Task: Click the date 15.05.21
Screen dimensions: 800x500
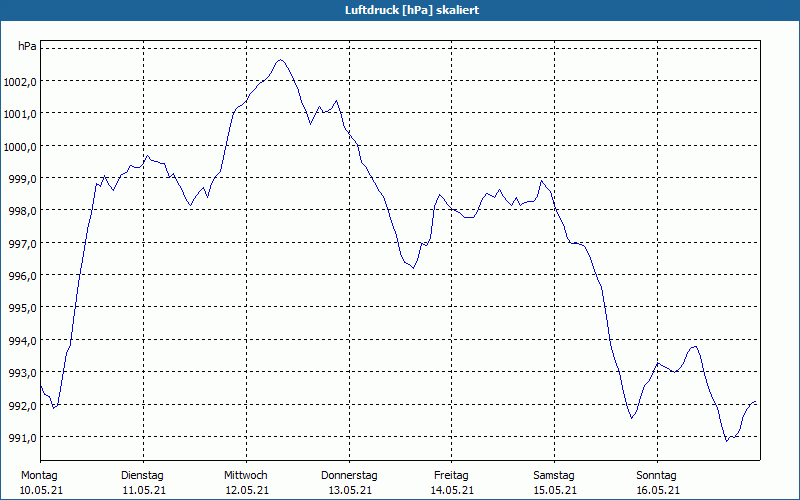Action: coord(555,491)
